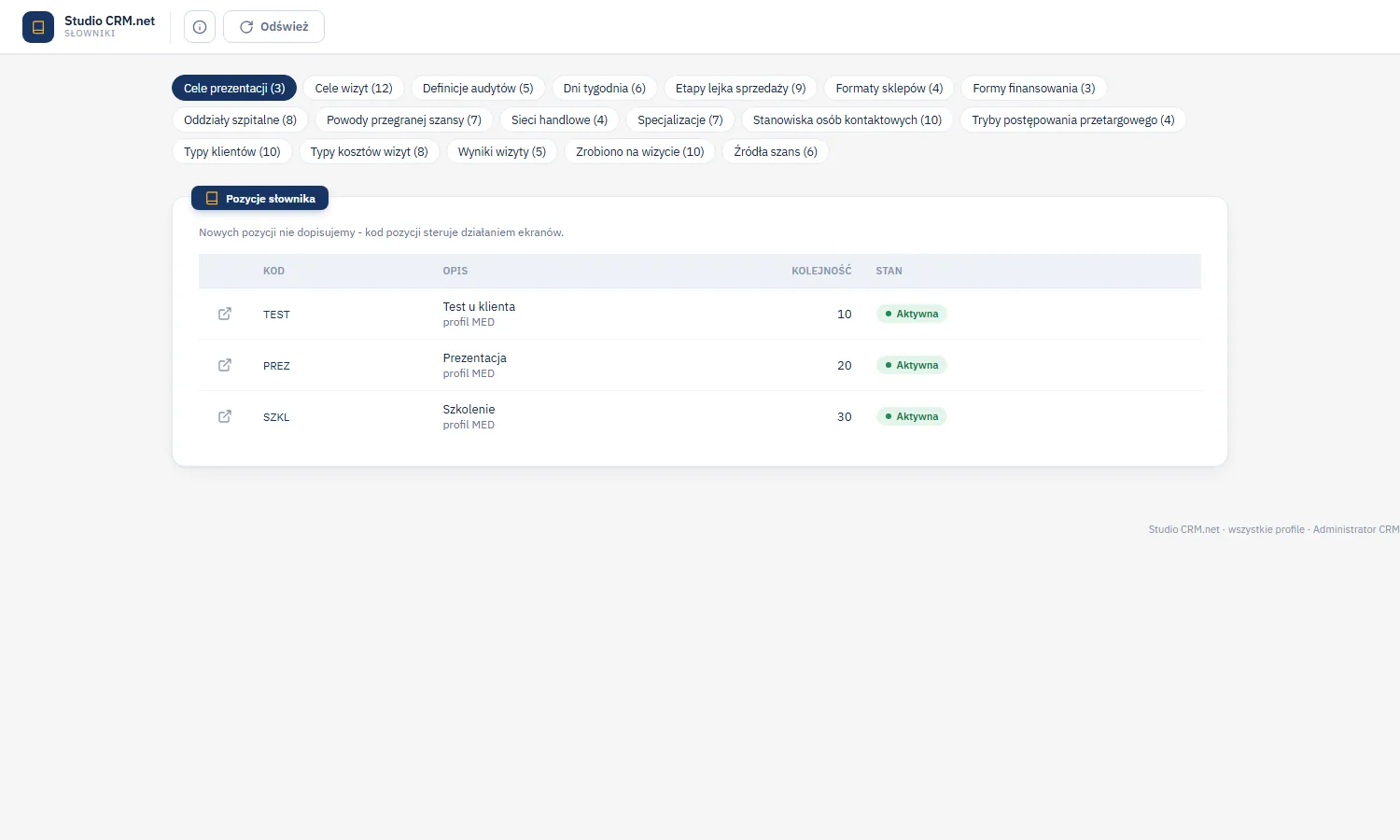Click the Studio CRM.net book logo icon
Image resolution: width=1400 pixels, height=840 pixels.
pos(38,27)
